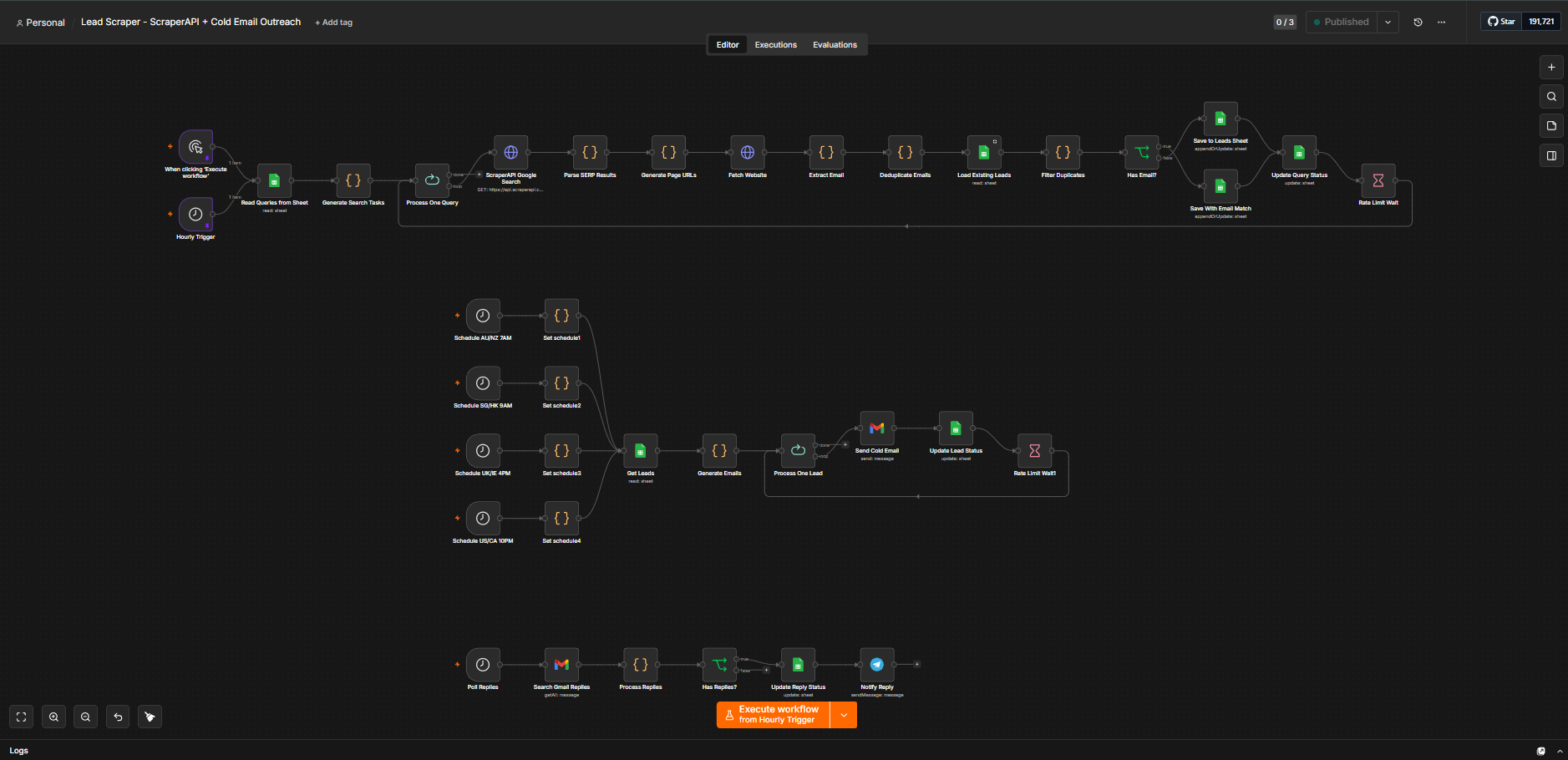Click the zoom in canvas icon
This screenshot has width=1568, height=760.
[x=53, y=717]
